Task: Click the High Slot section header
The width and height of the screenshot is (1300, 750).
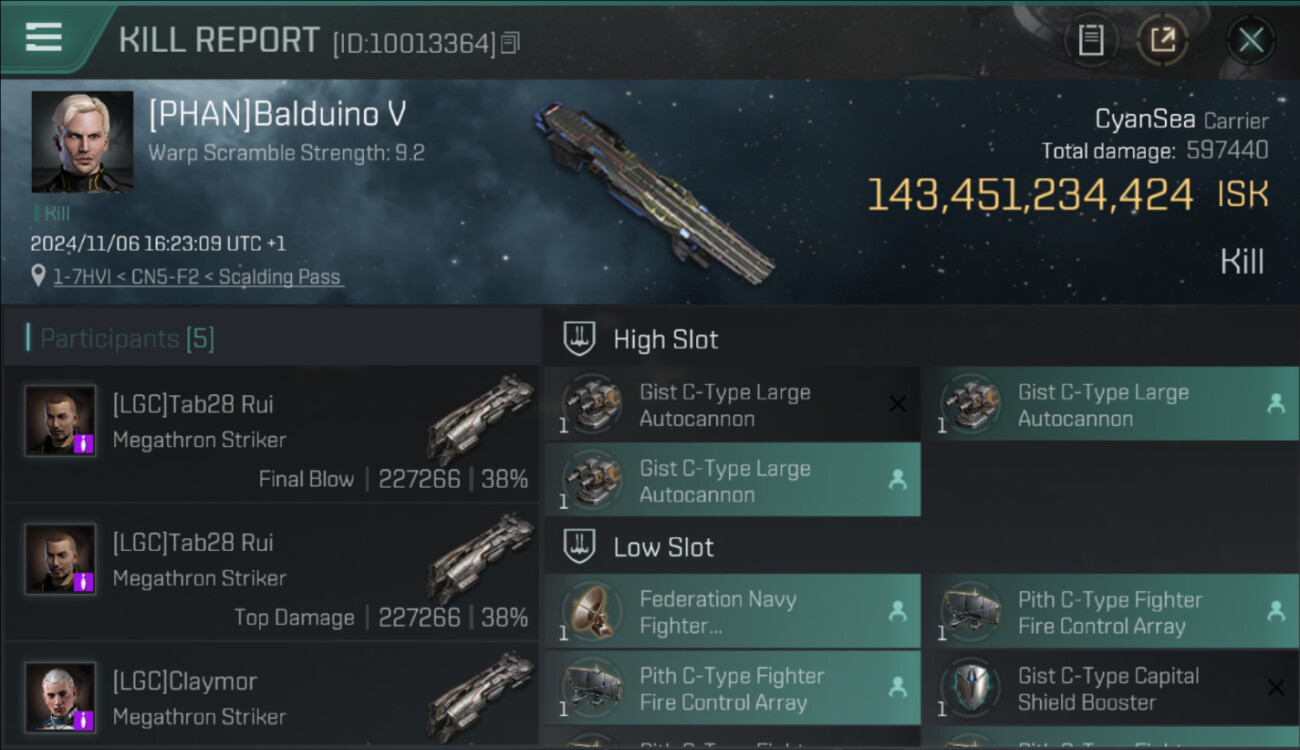Action: tap(665, 340)
